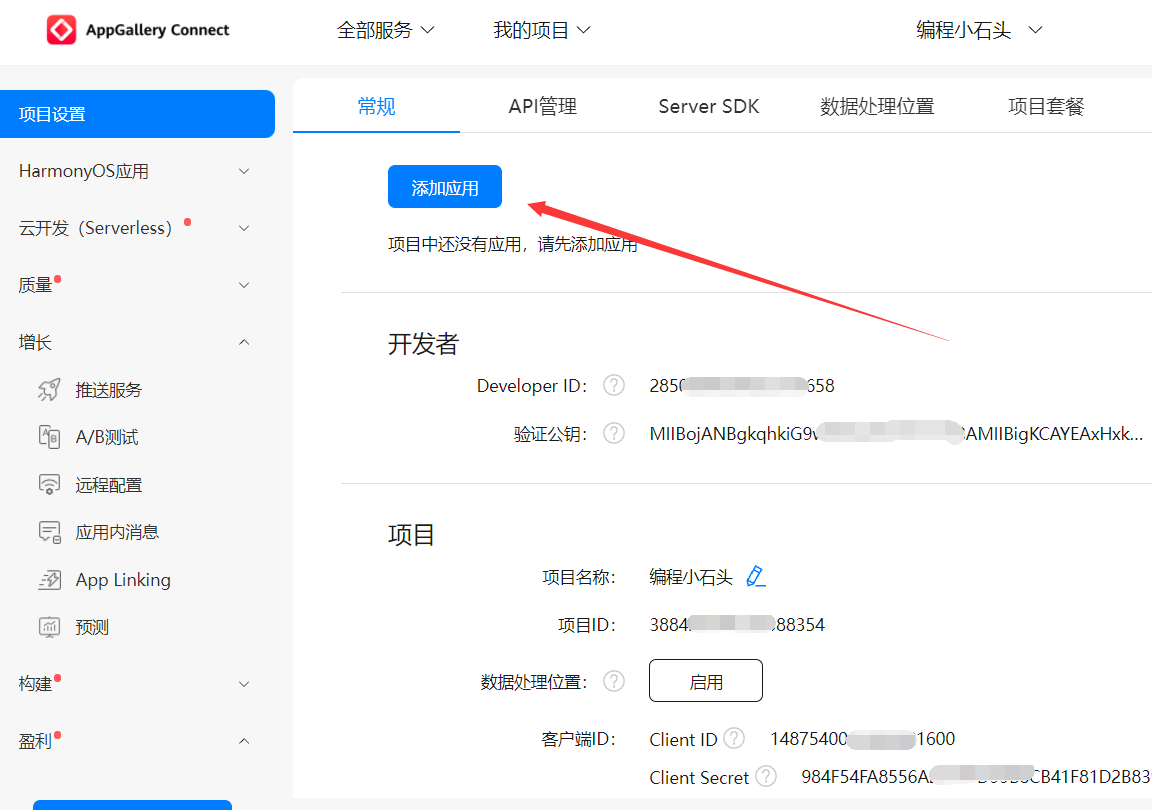Select the 常规 tab

(376, 107)
